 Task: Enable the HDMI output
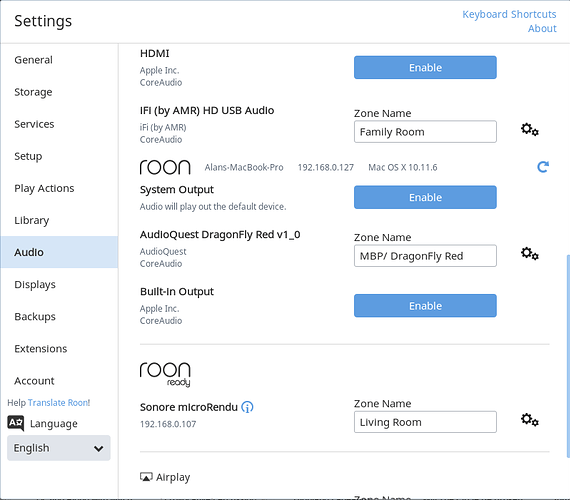[425, 67]
